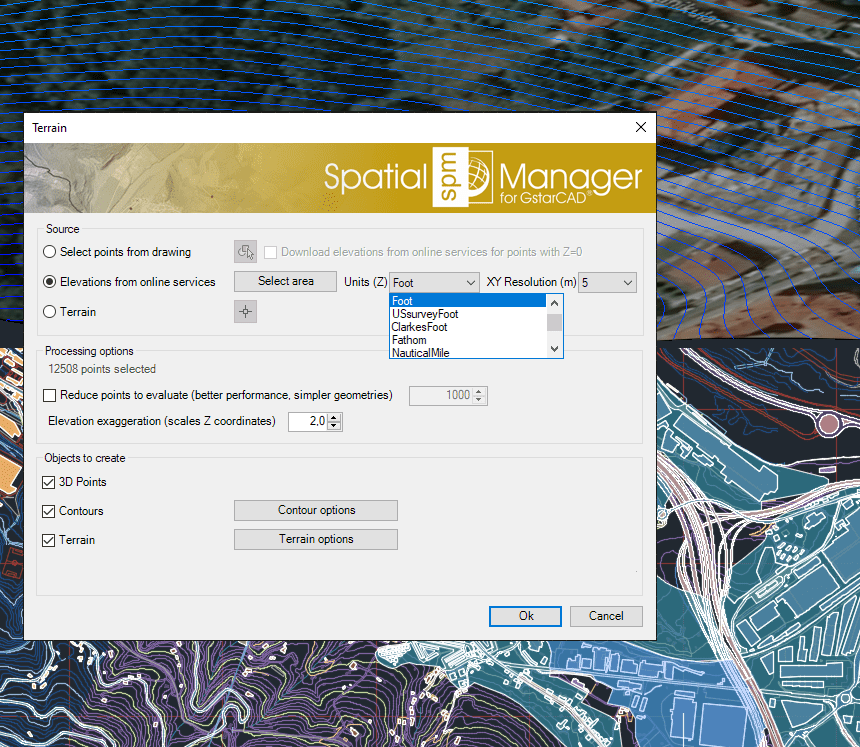The width and height of the screenshot is (860, 747).
Task: Toggle the Contours checkbox
Action: [50, 511]
